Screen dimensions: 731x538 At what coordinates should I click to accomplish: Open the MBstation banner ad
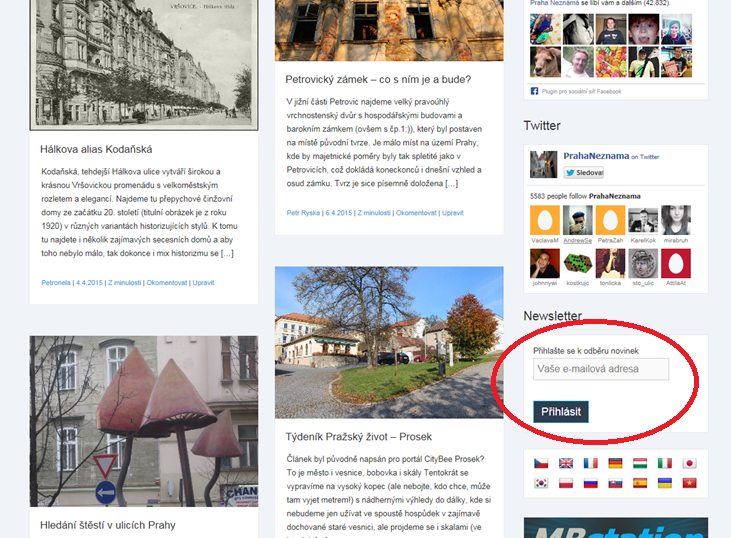click(616, 527)
